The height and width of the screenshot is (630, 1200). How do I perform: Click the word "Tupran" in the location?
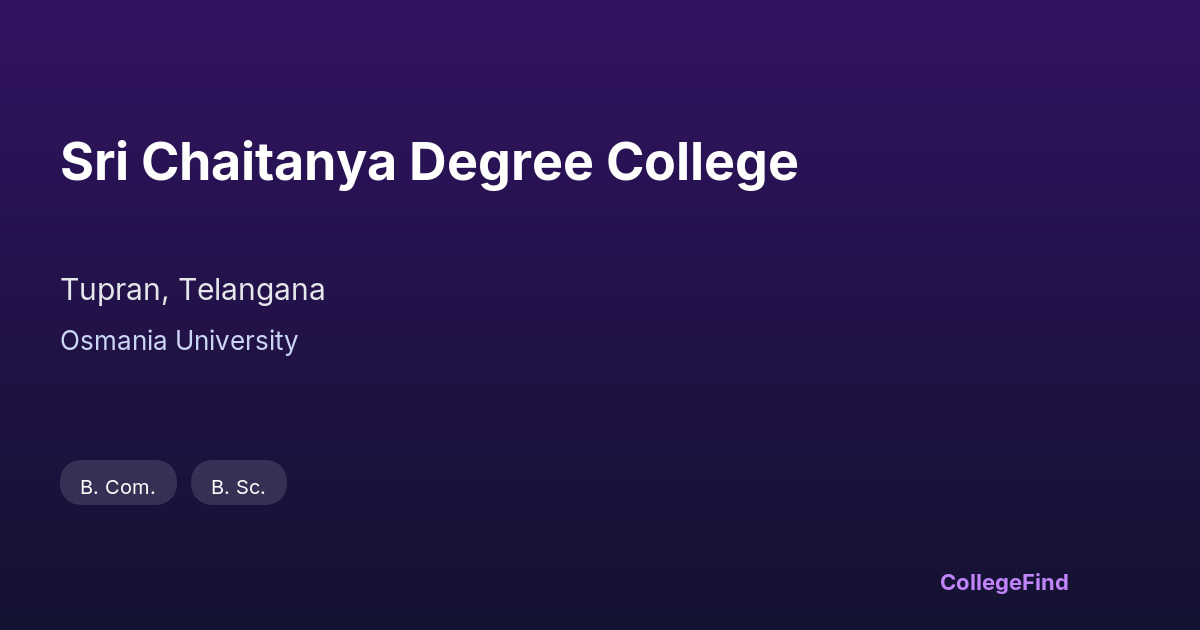coord(112,290)
